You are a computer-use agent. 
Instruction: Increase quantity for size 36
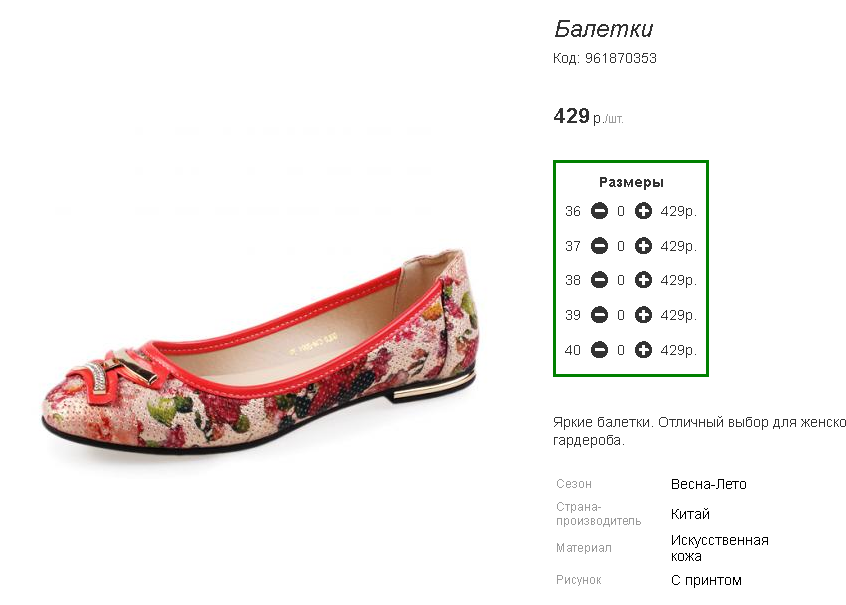click(x=643, y=211)
